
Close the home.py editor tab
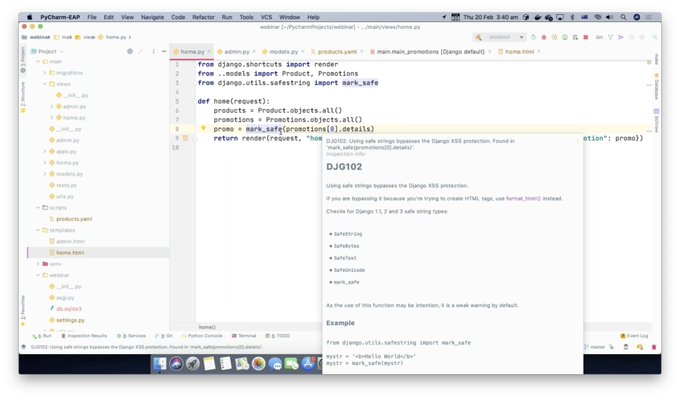[x=209, y=52]
